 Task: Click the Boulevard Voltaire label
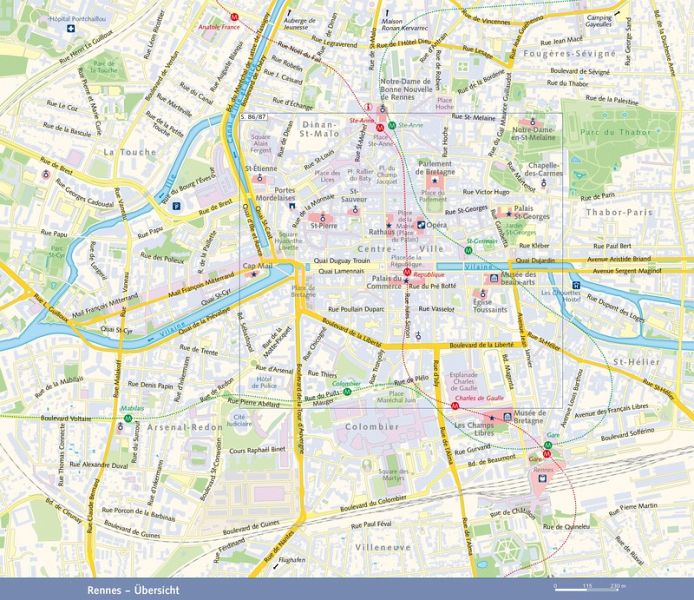click(66, 418)
